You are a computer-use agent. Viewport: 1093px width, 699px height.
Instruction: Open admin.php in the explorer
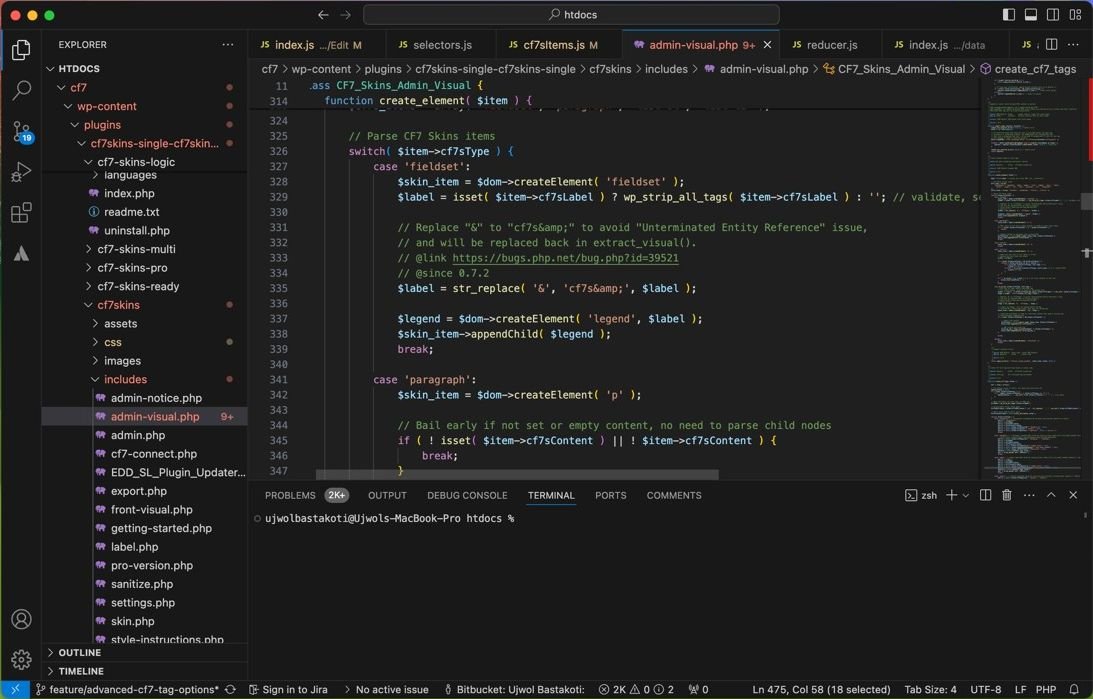tap(138, 435)
